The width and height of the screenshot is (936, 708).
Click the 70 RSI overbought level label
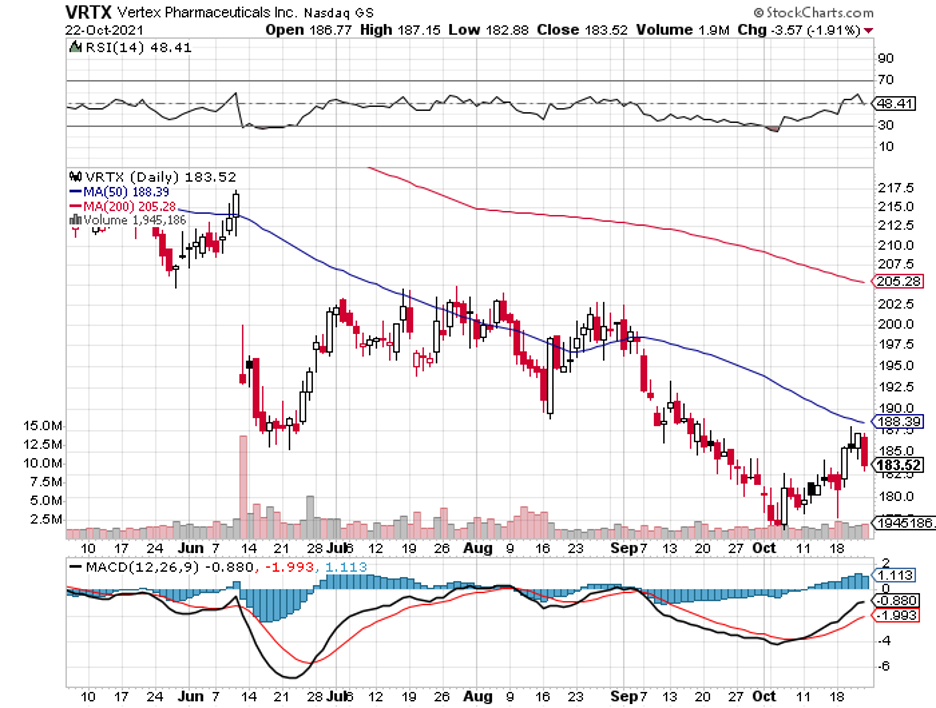click(x=886, y=79)
